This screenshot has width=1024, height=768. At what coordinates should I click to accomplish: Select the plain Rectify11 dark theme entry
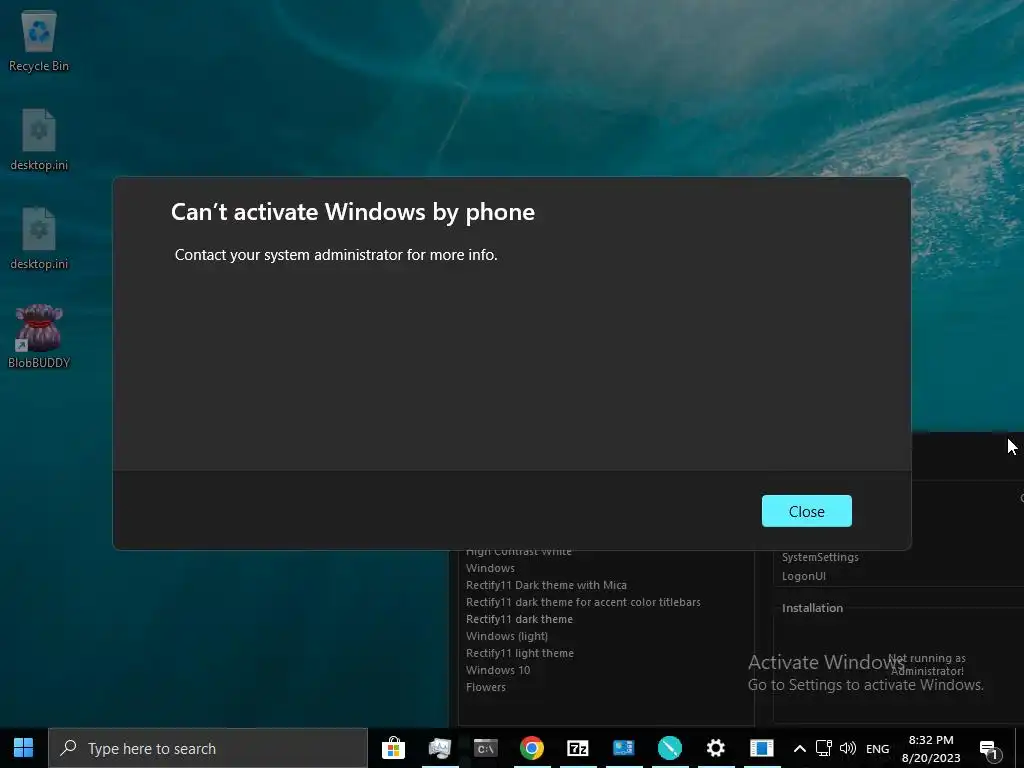(x=519, y=619)
